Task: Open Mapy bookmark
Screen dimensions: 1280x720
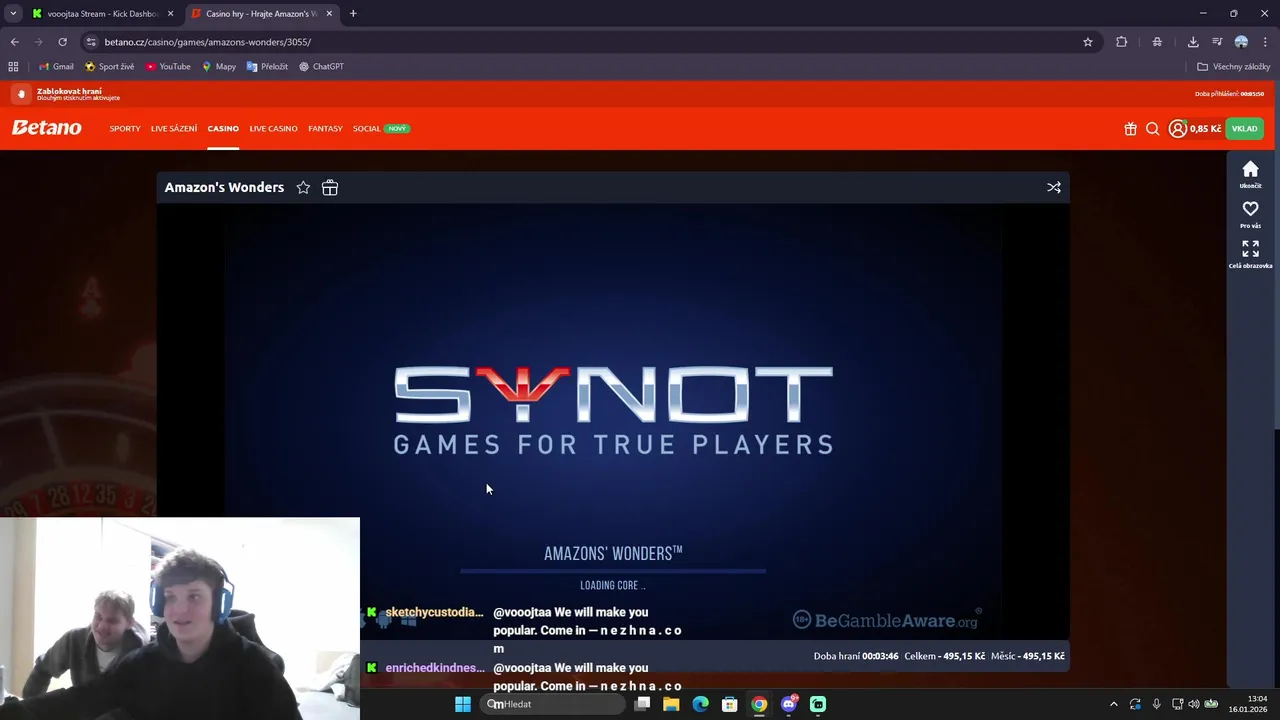Action: point(218,67)
